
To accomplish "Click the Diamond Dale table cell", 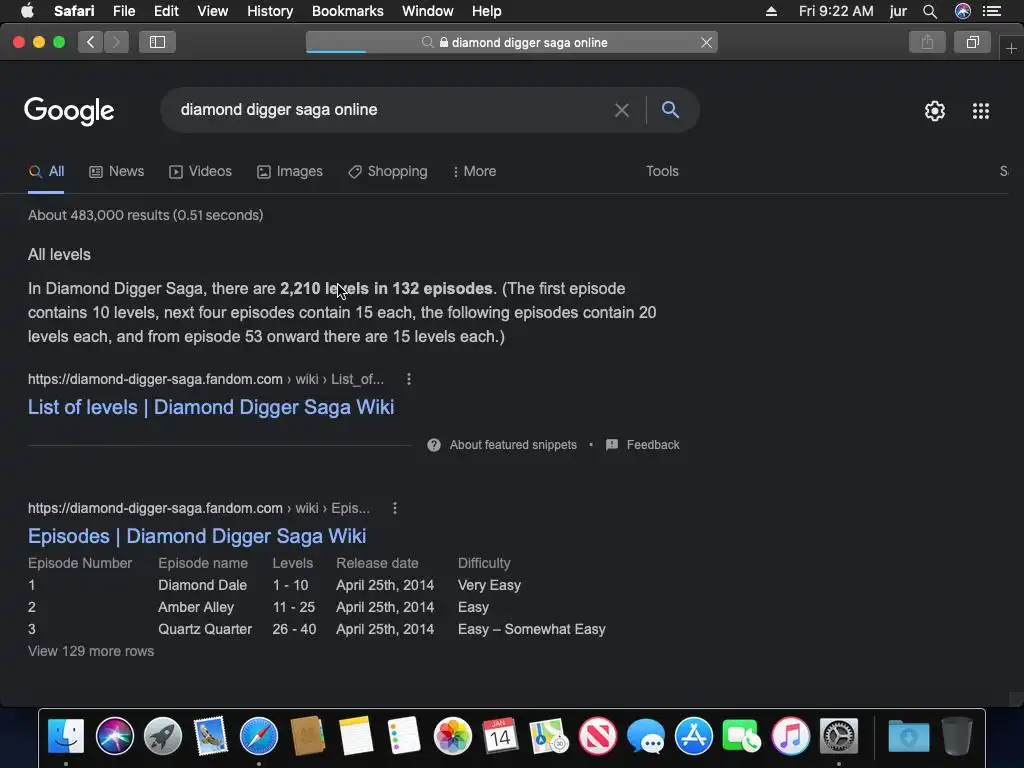I will tap(202, 585).
